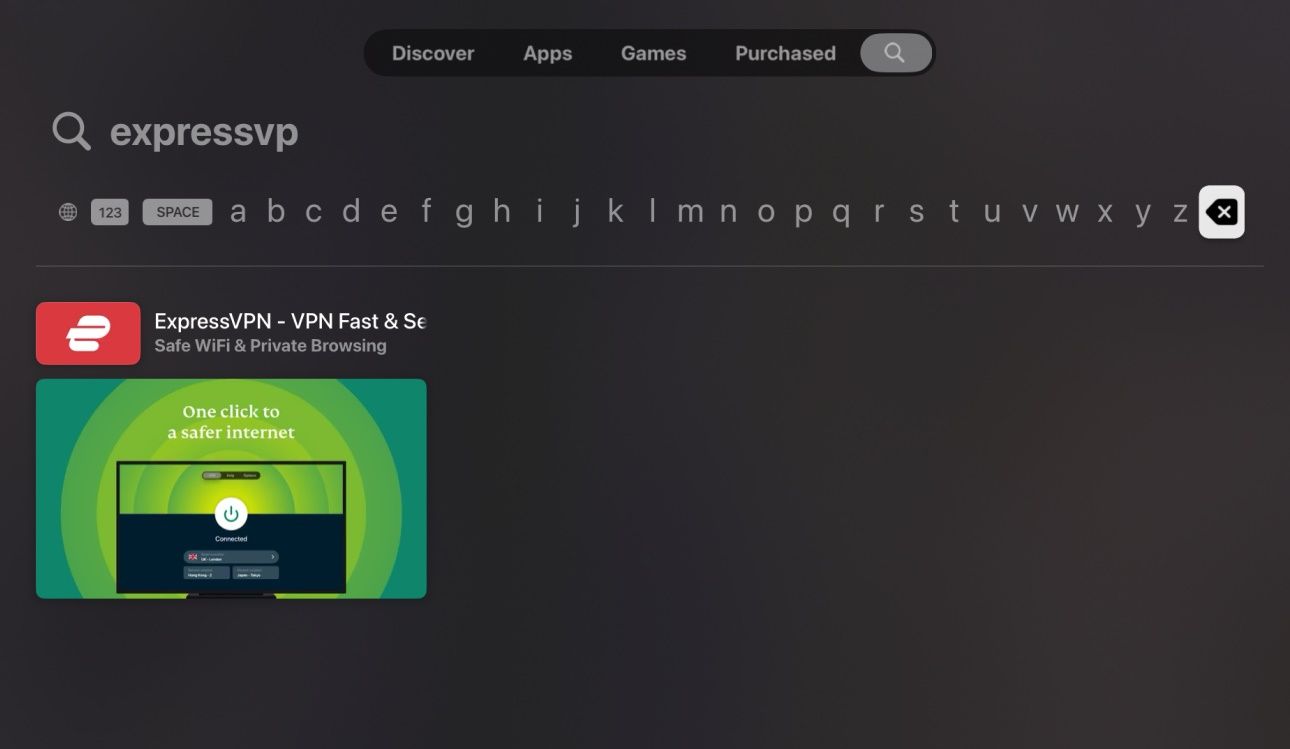Open the ExpressVPN app icon

[88, 331]
